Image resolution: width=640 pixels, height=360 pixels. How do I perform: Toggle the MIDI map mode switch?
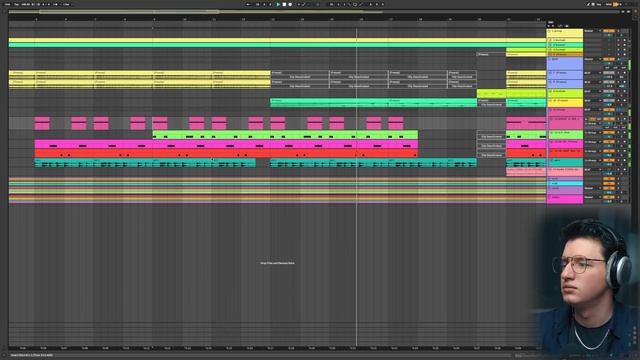coord(609,4)
